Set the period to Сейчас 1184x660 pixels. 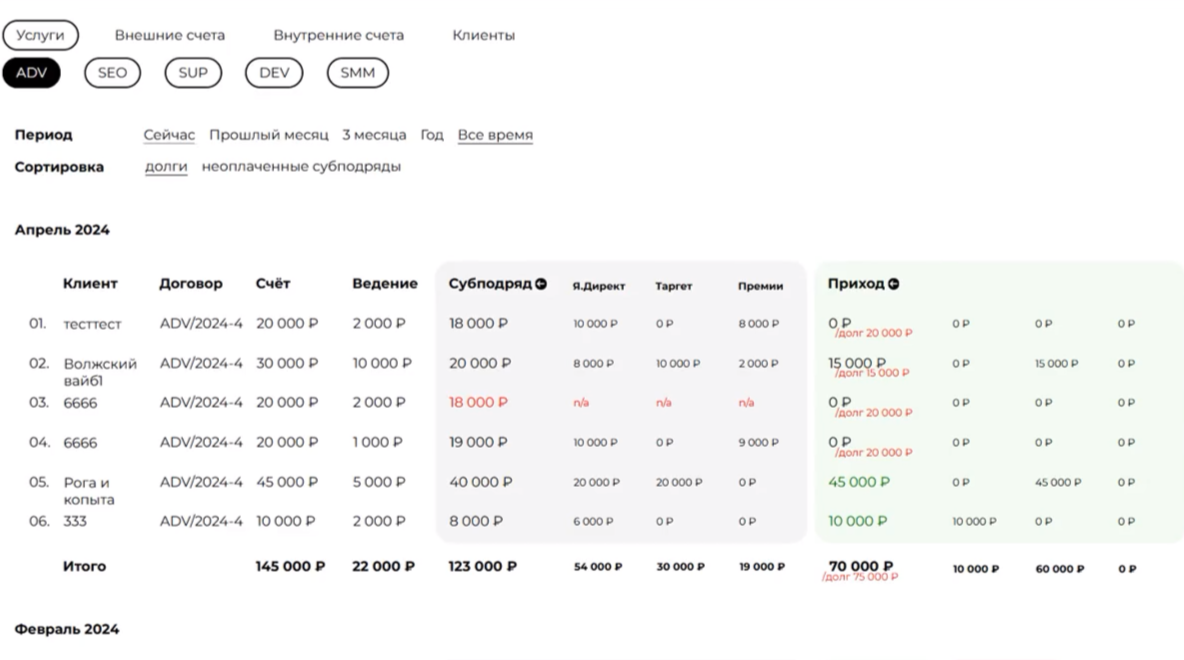click(x=169, y=135)
